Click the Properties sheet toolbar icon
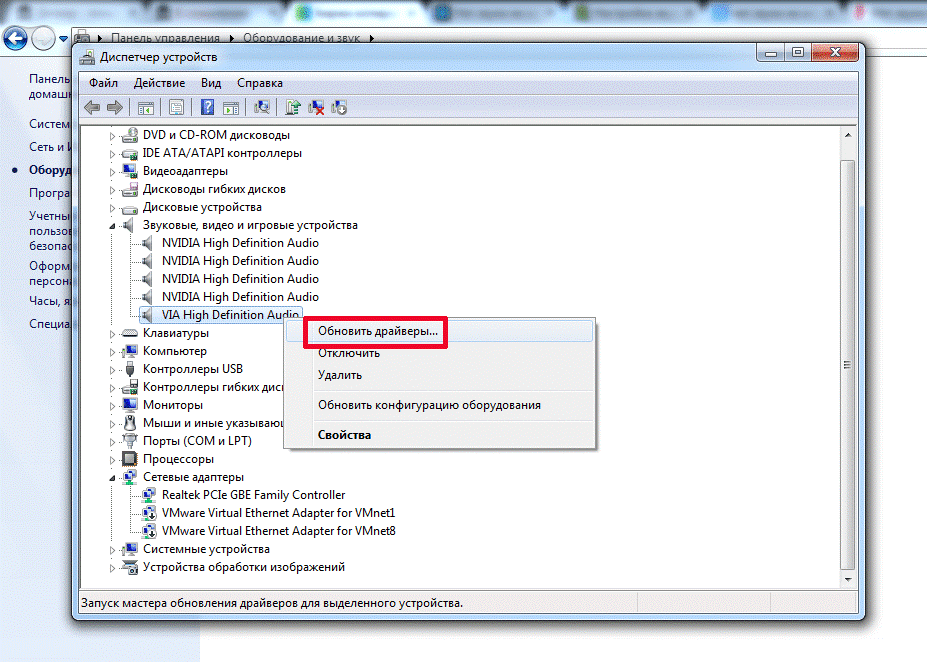927x662 pixels. [177, 108]
